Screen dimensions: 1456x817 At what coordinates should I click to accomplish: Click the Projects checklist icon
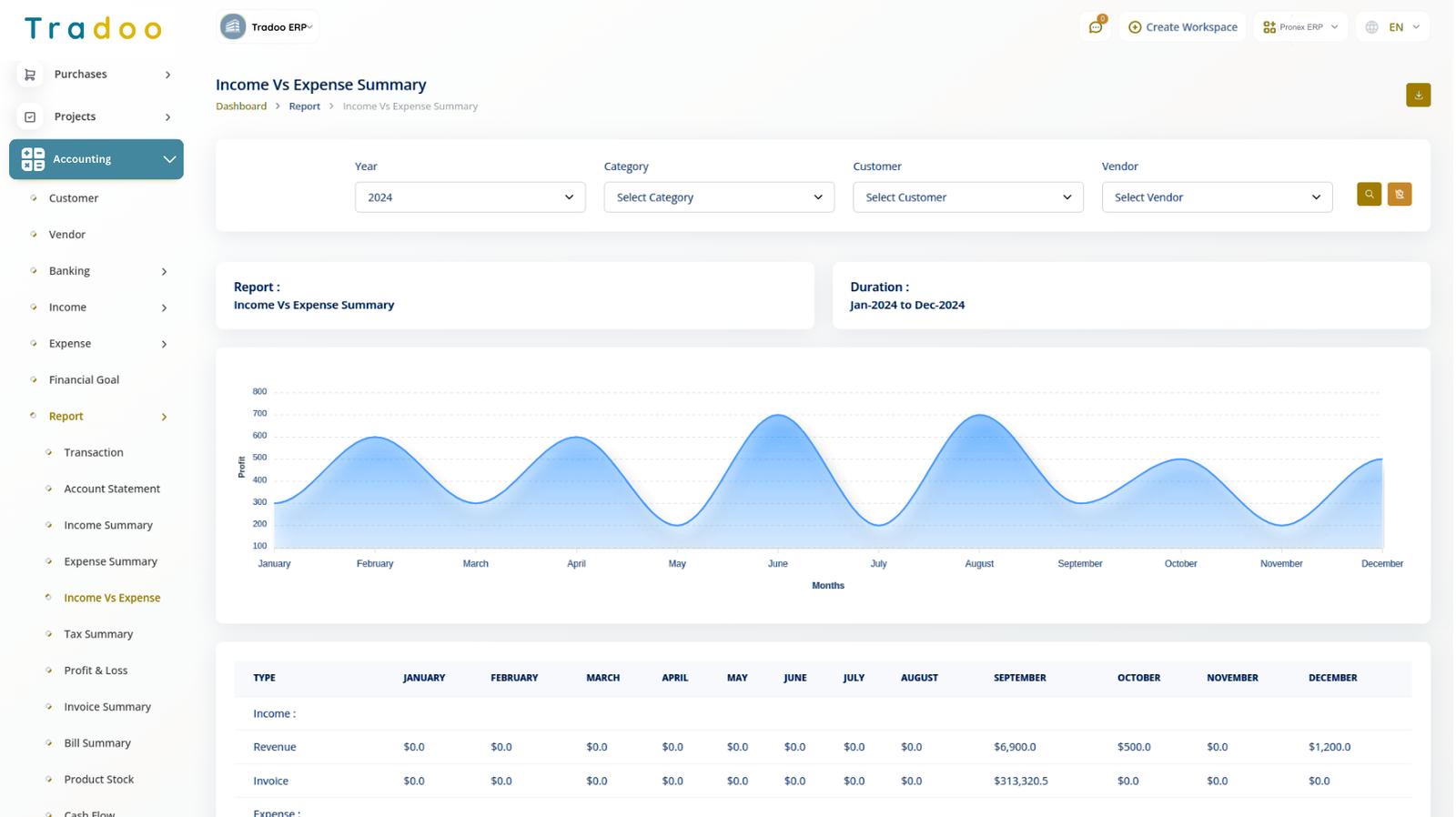pos(30,116)
